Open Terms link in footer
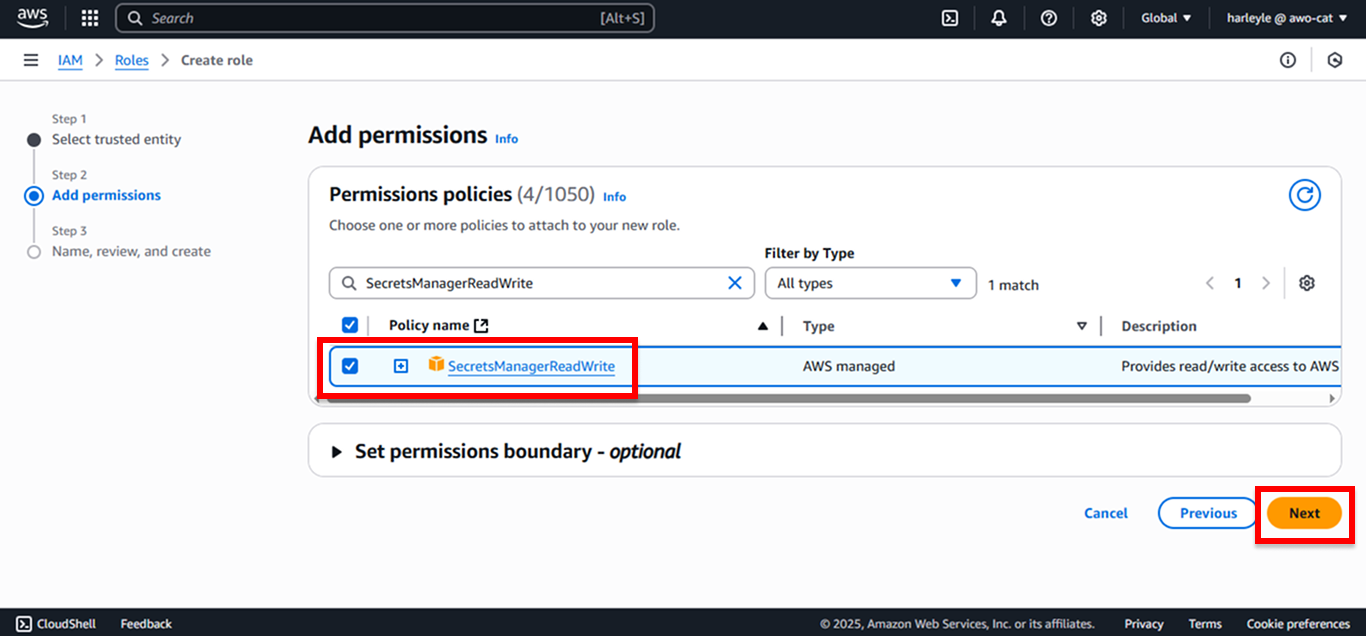The height and width of the screenshot is (636, 1366). [x=1205, y=623]
